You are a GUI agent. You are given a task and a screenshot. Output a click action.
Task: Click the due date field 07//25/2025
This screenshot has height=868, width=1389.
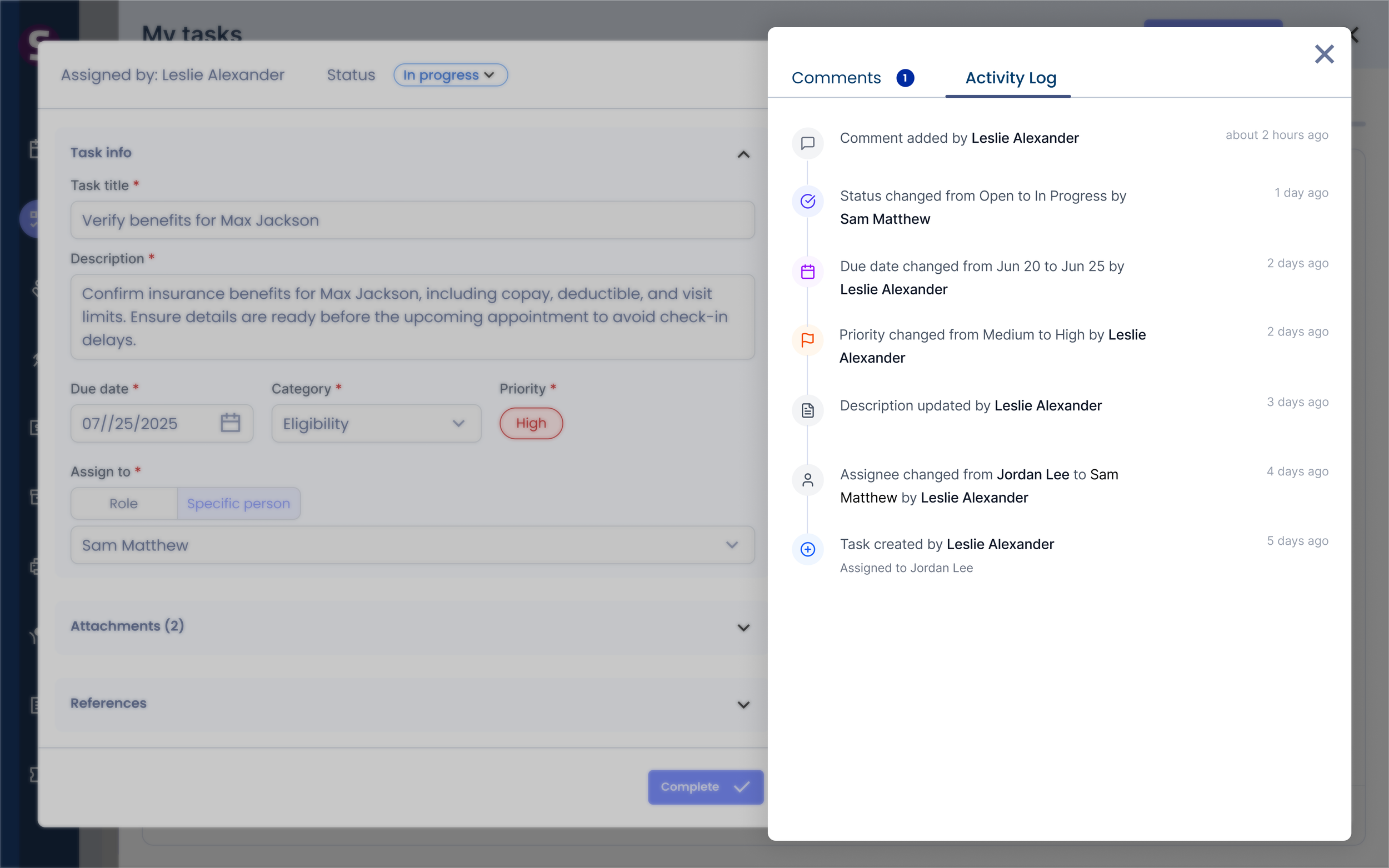pos(161,424)
